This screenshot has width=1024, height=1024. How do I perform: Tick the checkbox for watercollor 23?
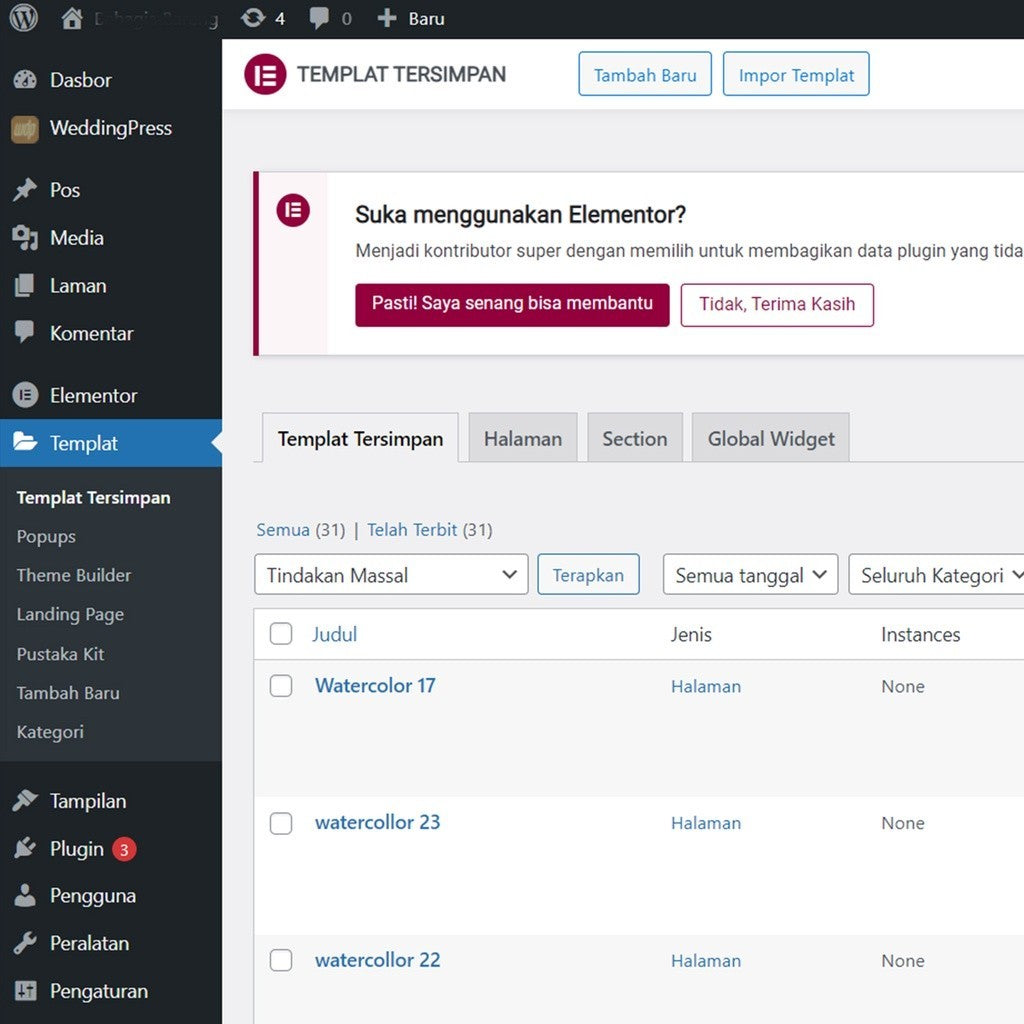(281, 823)
